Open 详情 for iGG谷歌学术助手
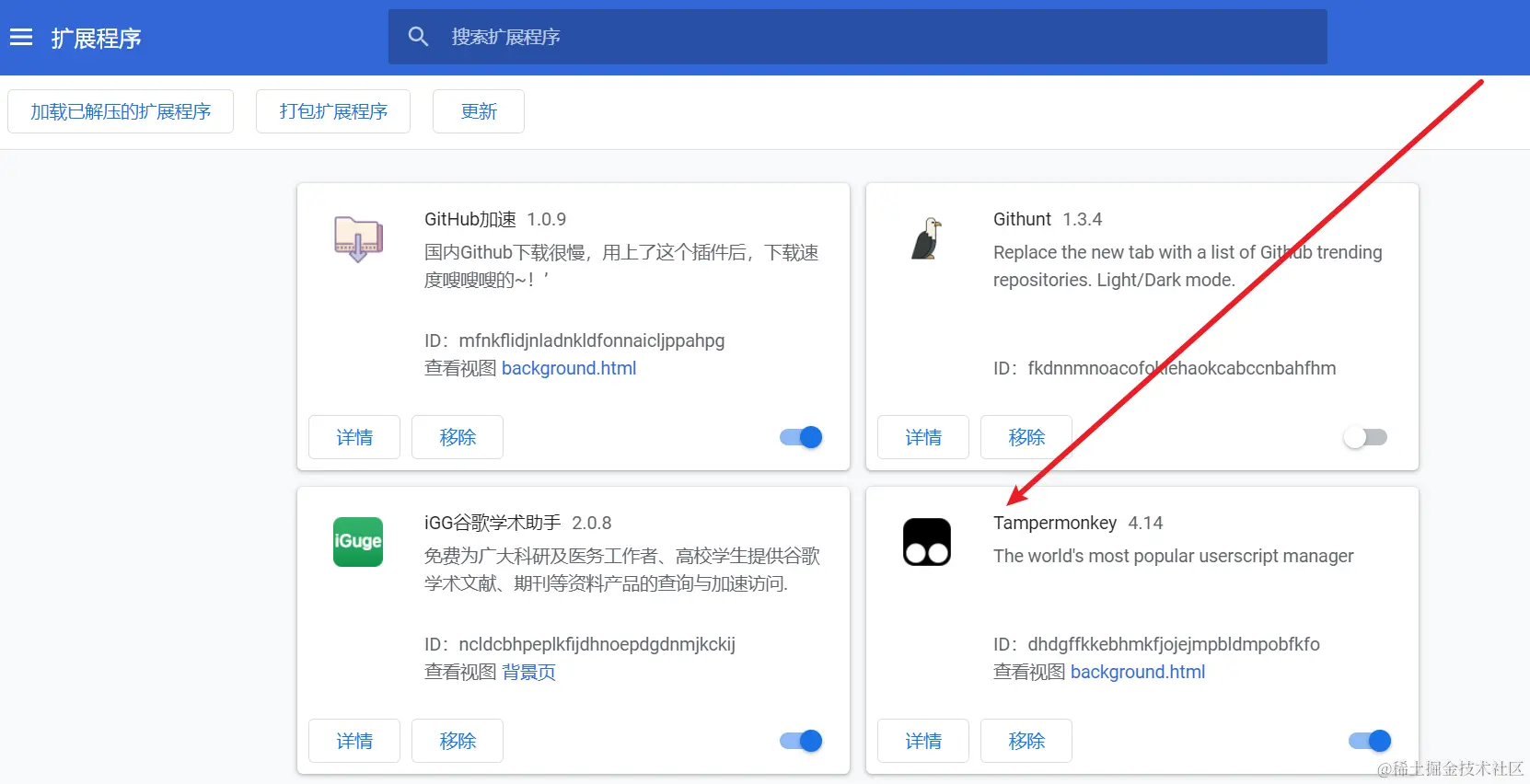The width and height of the screenshot is (1530, 784). coord(354,741)
